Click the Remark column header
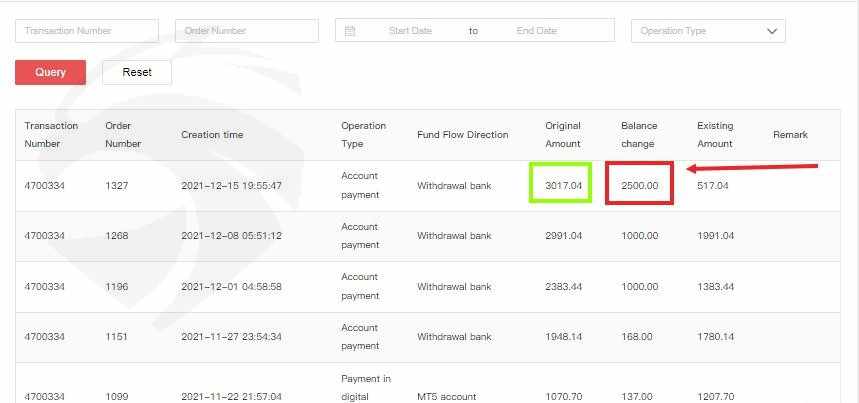Image resolution: width=859 pixels, height=403 pixels. click(x=791, y=135)
